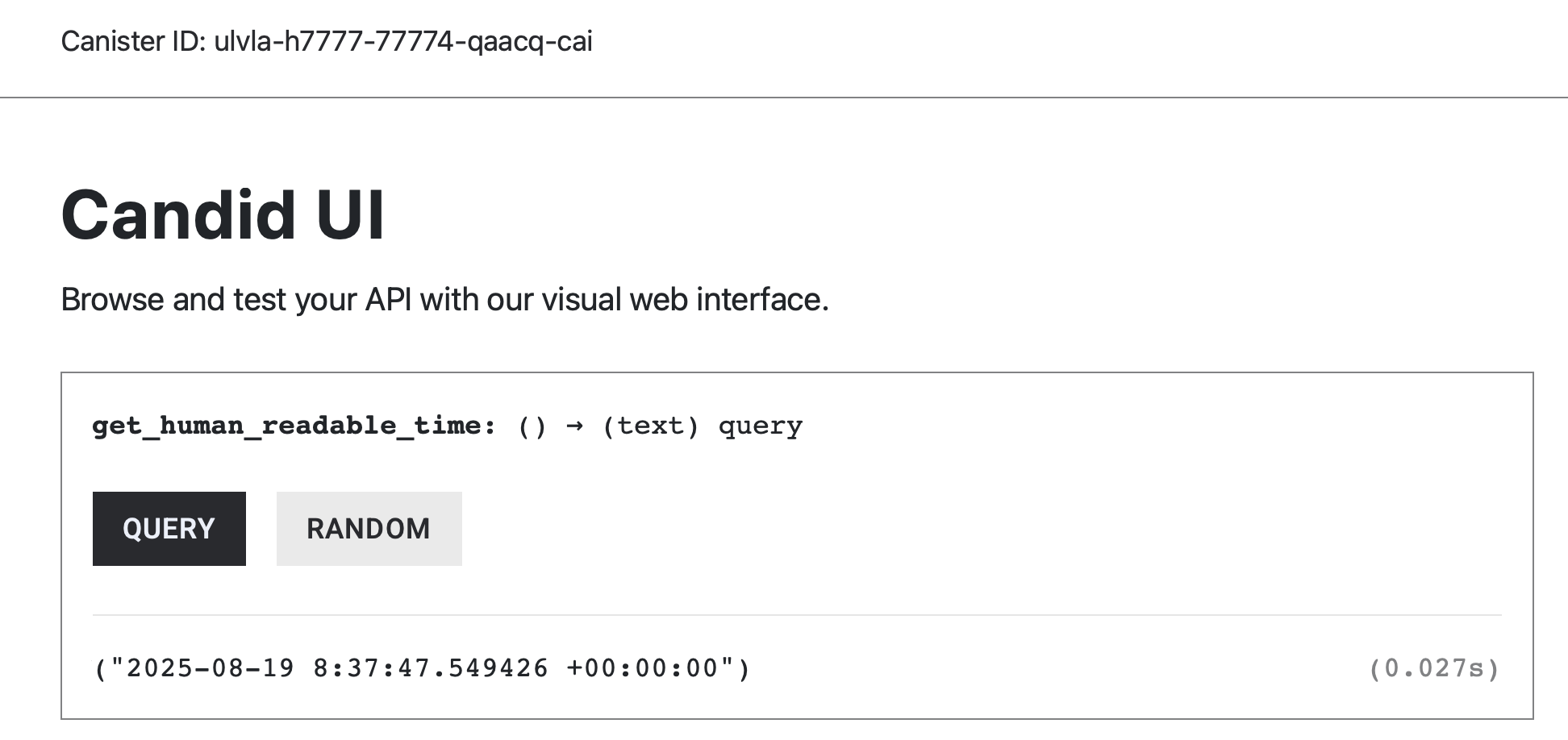Click the empty parentheses in the signature
This screenshot has height=740, width=1568.
tap(532, 425)
